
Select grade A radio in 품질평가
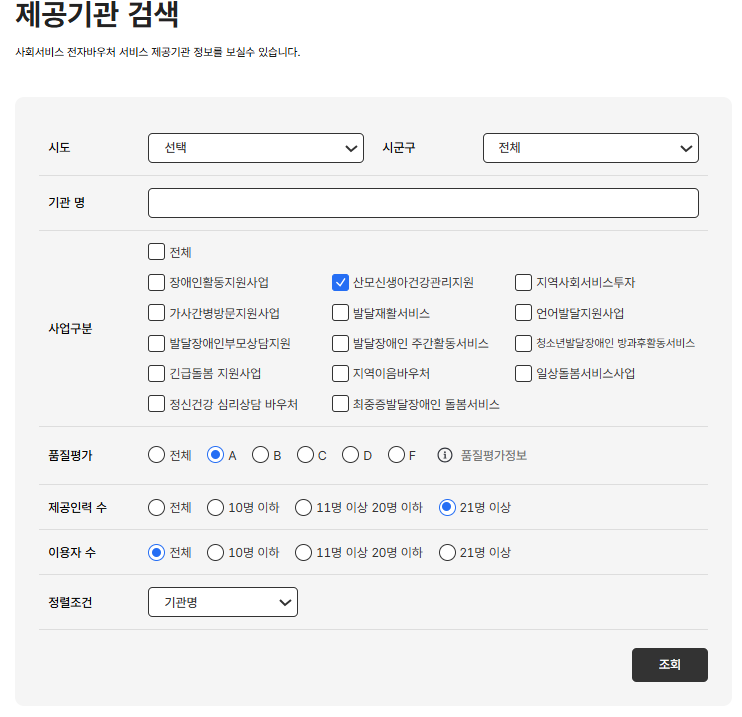pos(215,455)
